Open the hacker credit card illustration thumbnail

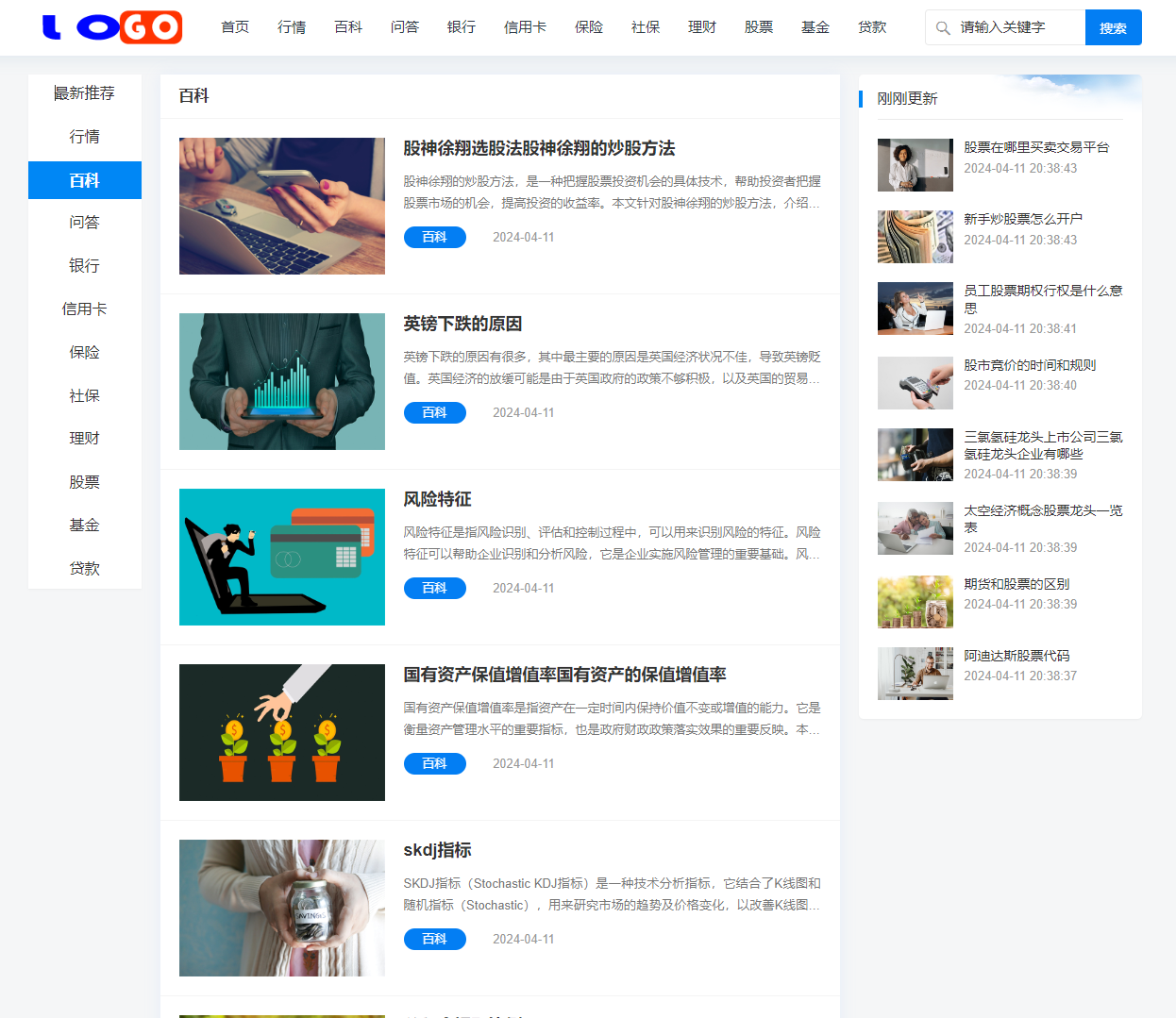click(x=282, y=557)
